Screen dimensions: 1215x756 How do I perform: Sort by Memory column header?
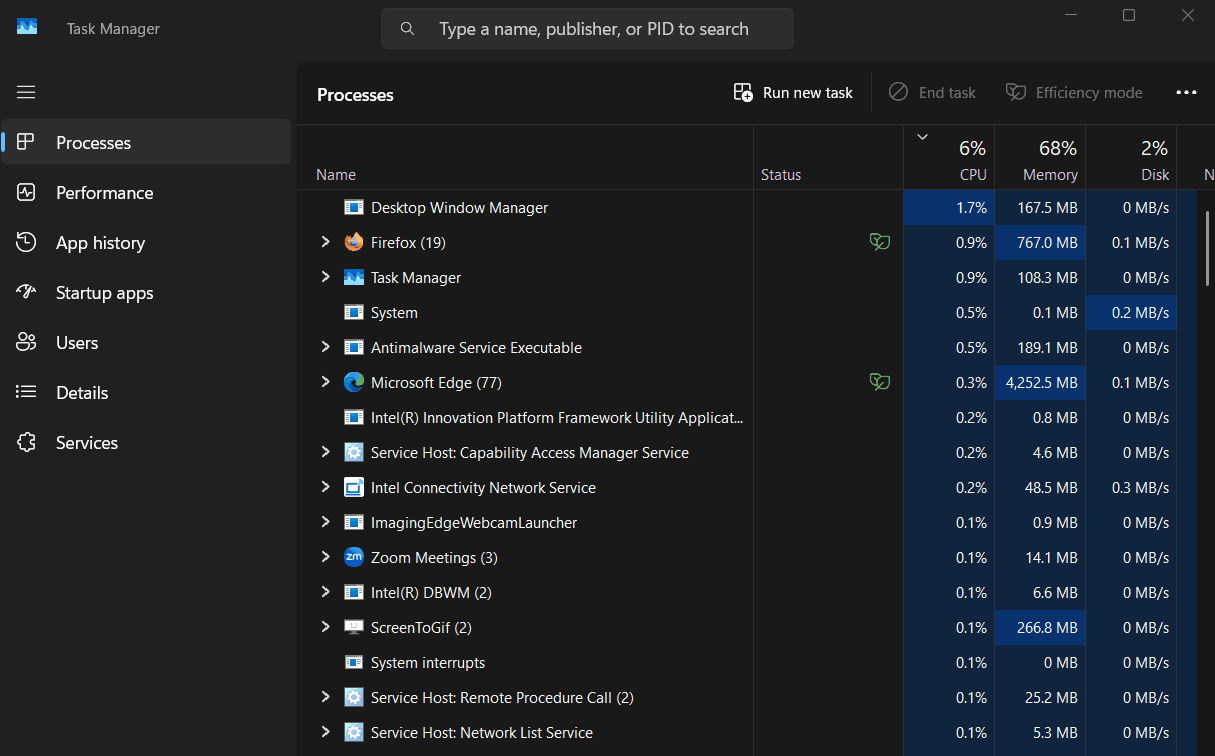coord(1040,158)
